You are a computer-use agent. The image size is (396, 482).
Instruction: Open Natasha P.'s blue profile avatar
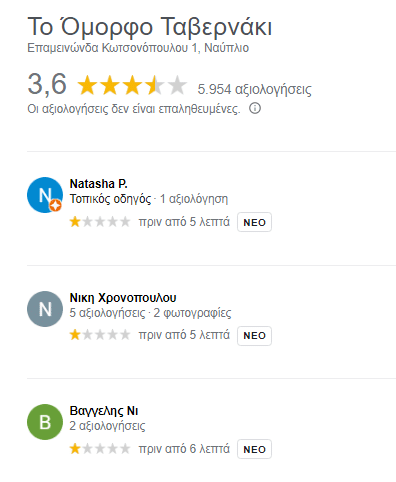coord(45,195)
